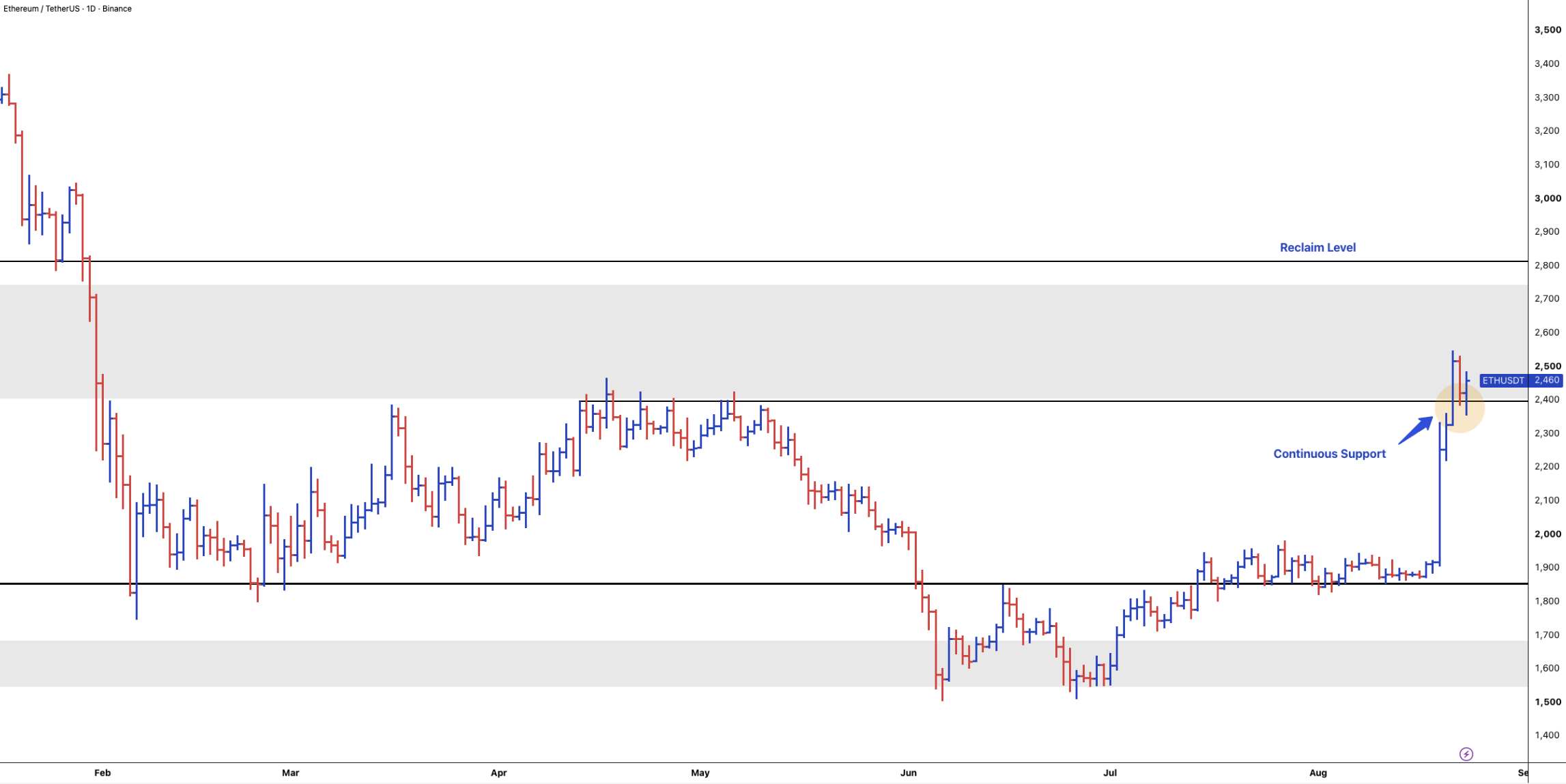Click the 1,500 price scale label
1566x784 pixels.
point(1548,702)
